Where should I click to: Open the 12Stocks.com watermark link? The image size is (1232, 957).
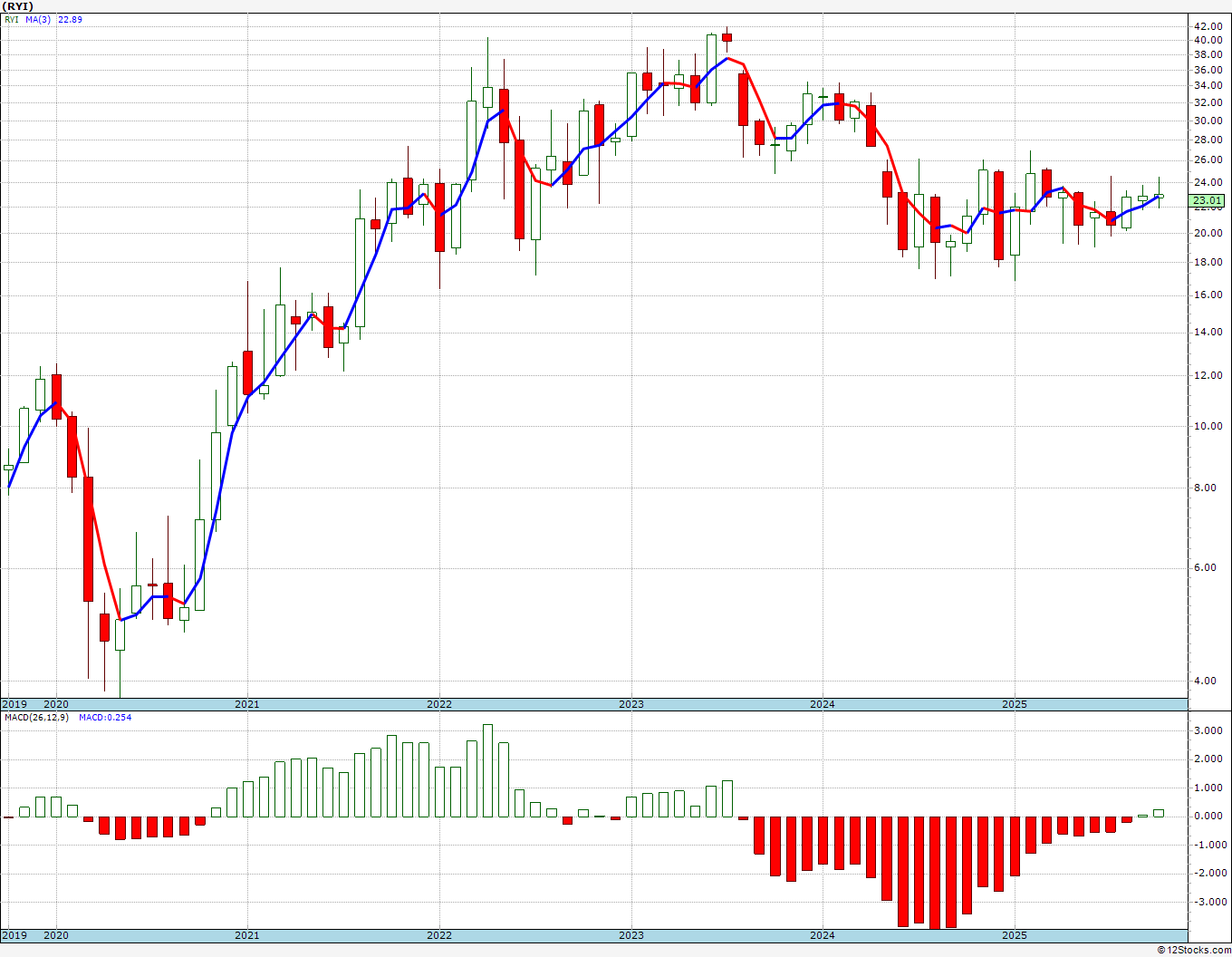click(1194, 950)
